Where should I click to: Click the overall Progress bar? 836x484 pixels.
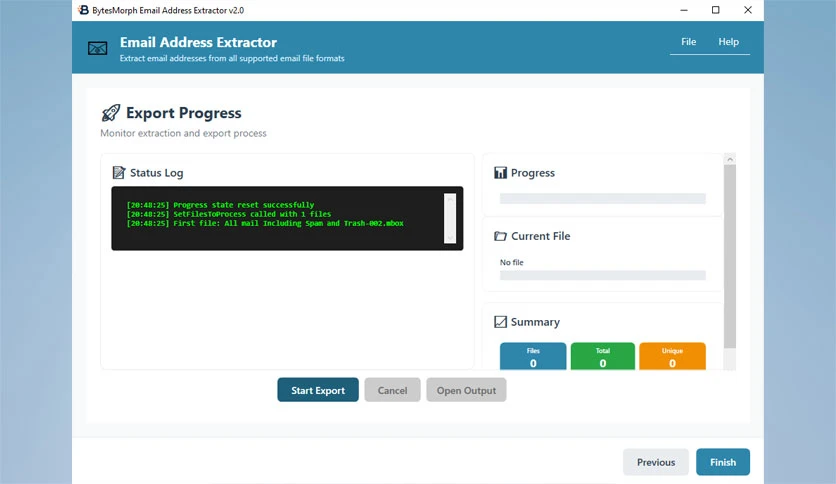602,198
